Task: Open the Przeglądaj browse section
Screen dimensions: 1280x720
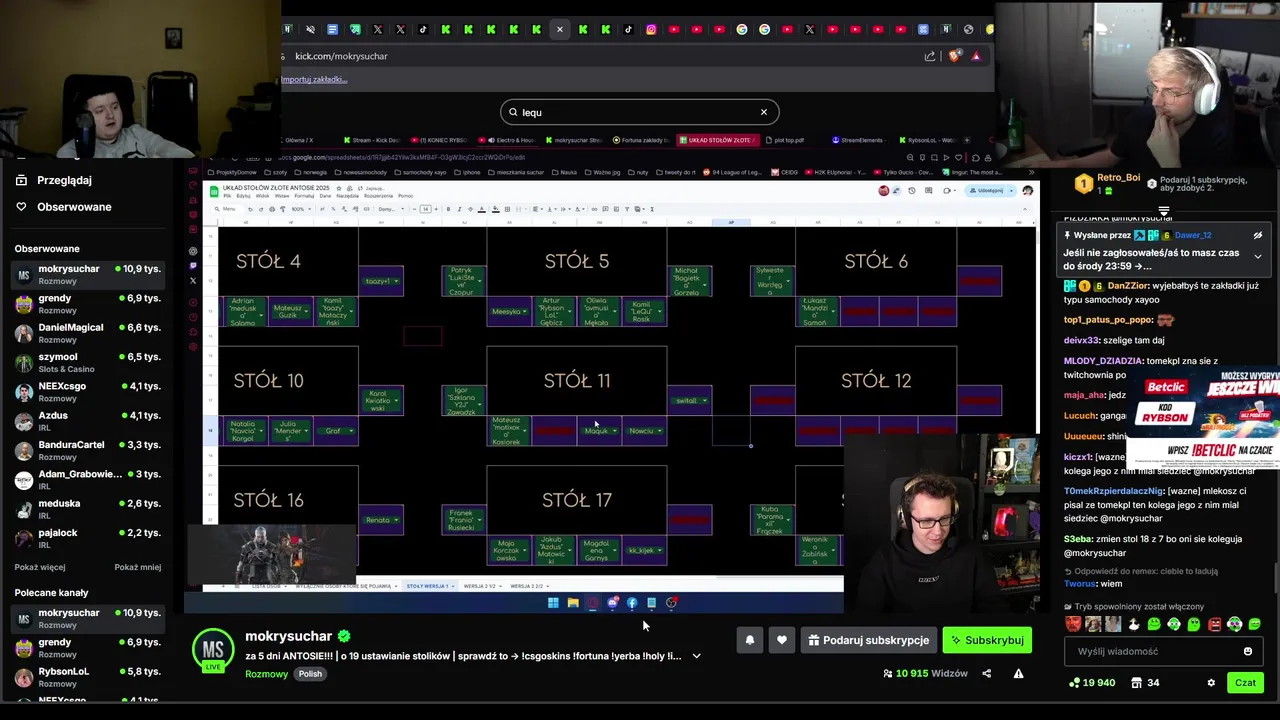Action: tap(55, 180)
